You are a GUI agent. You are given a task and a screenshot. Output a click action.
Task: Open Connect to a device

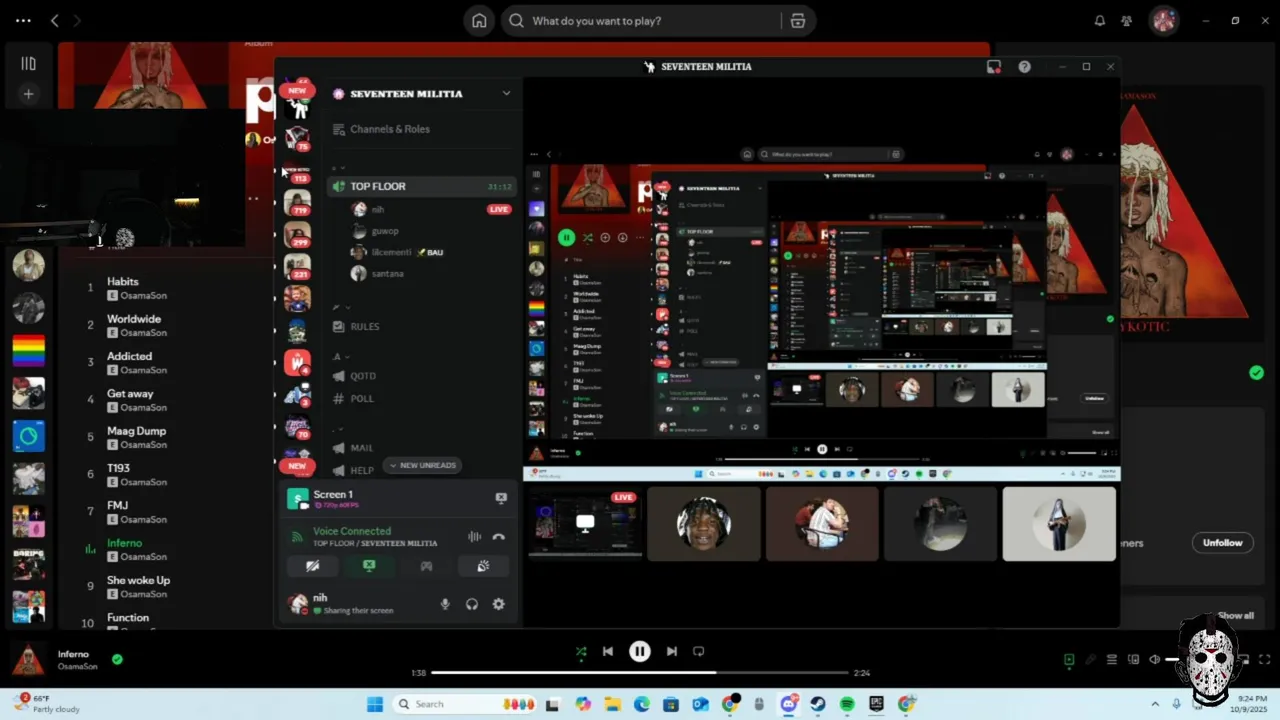coord(1133,660)
